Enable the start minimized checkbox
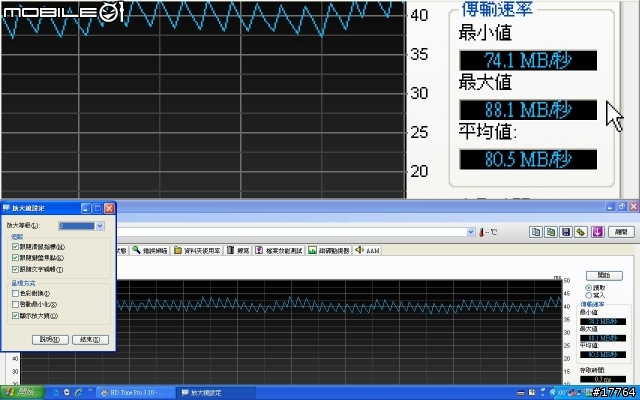The height and width of the screenshot is (400, 640). pos(16,304)
